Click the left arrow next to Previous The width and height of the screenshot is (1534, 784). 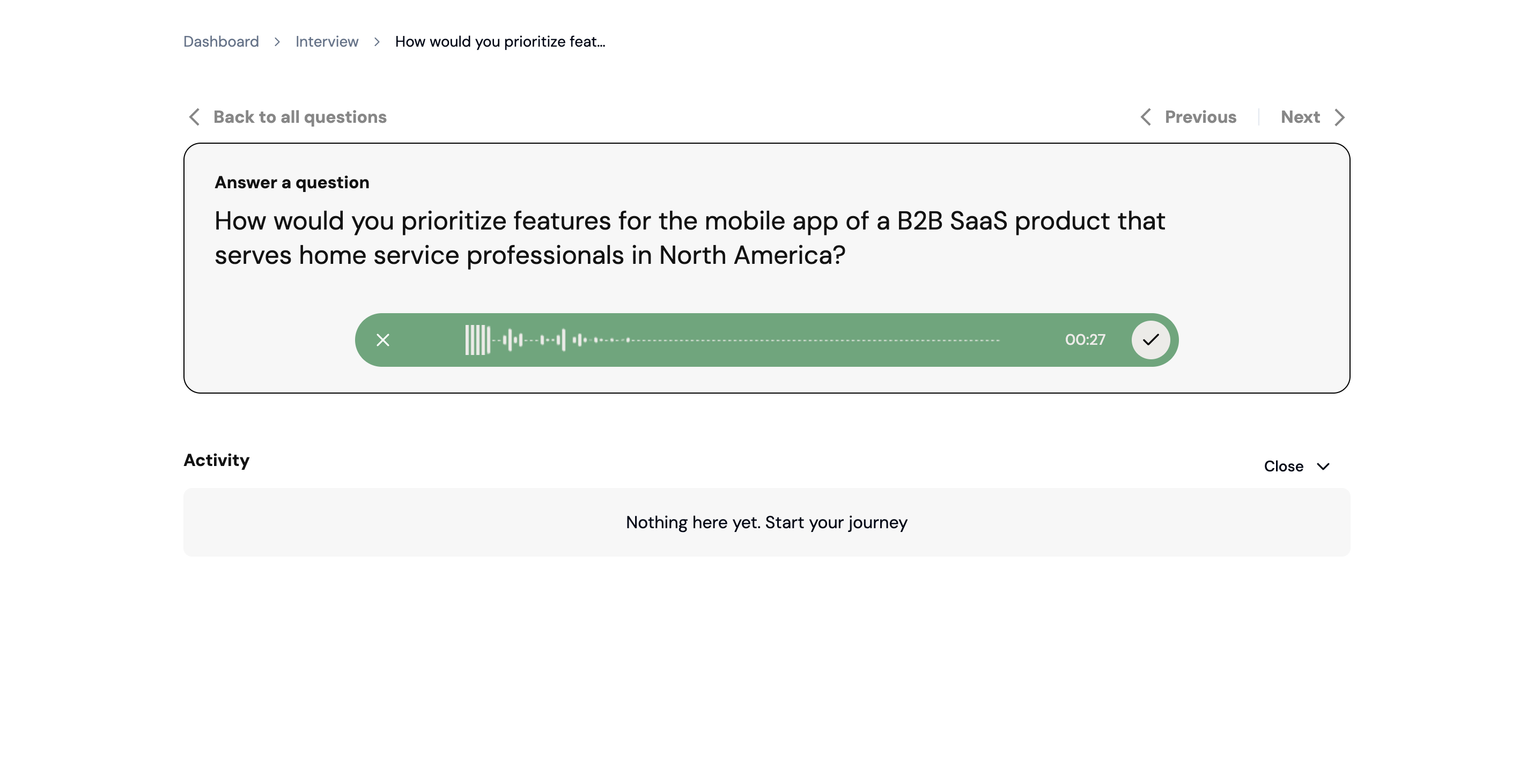pyautogui.click(x=1145, y=117)
